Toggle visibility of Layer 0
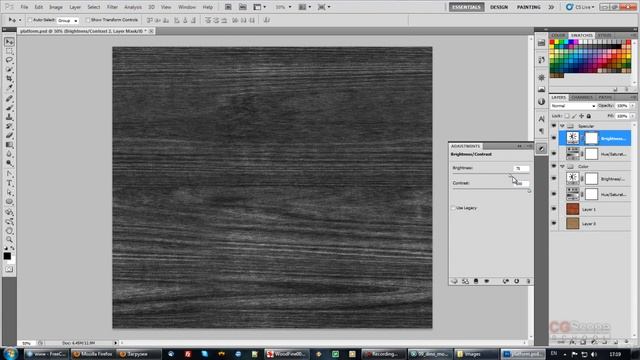This screenshot has width=640, height=360. coord(554,224)
